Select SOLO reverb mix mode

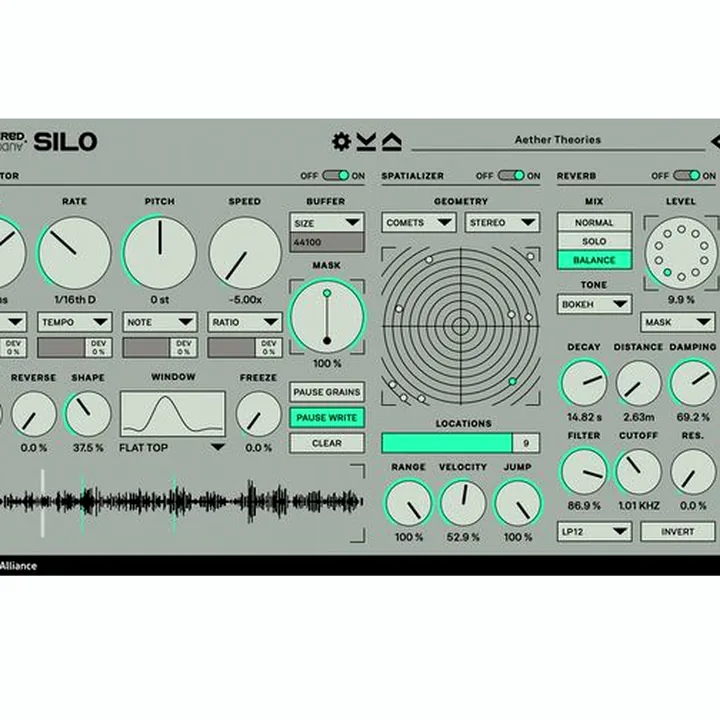[x=594, y=242]
